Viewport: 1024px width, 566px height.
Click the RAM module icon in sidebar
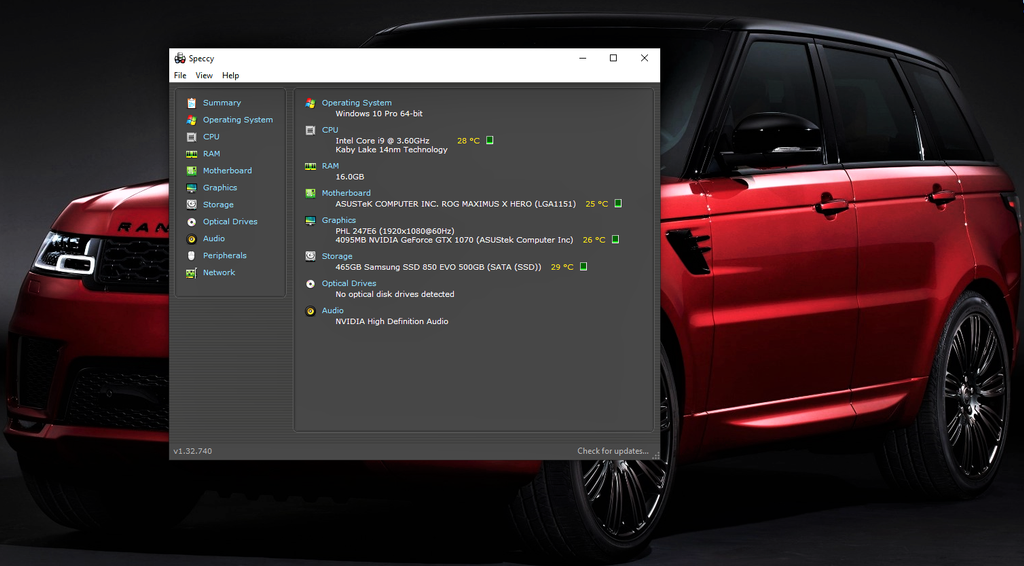(191, 154)
